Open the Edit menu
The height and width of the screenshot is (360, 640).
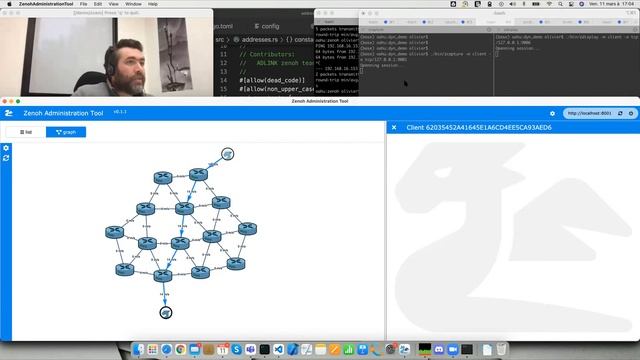coord(98,4)
